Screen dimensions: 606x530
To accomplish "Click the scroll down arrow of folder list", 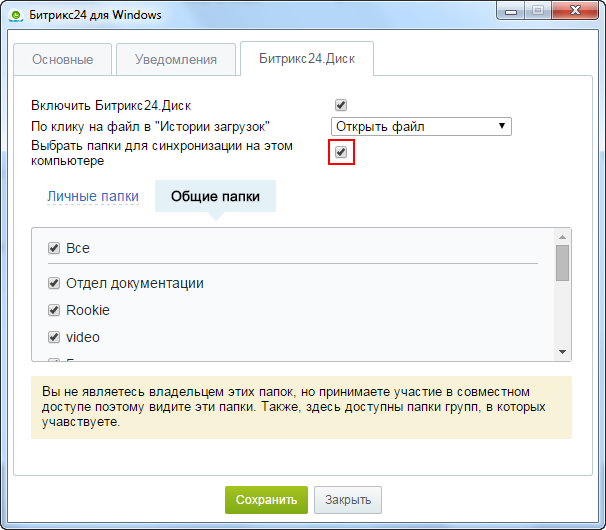I will tap(562, 352).
